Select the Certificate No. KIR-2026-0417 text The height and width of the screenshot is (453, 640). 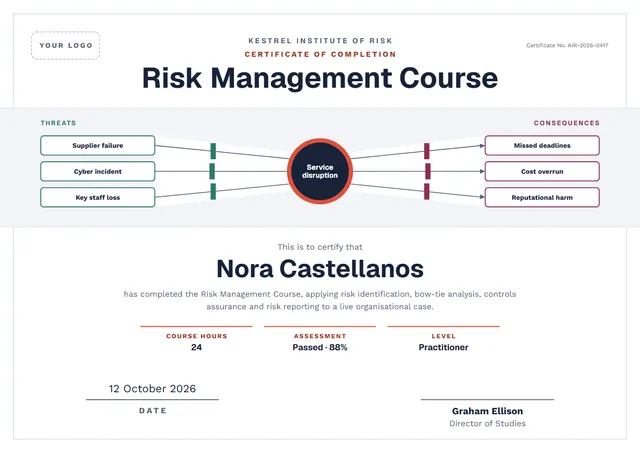pyautogui.click(x=567, y=45)
